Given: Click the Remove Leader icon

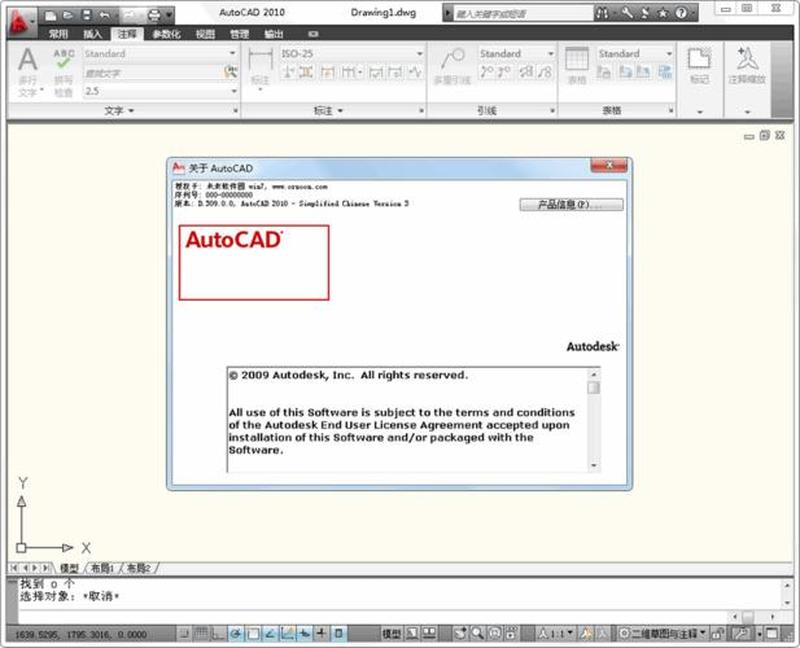Looking at the screenshot, I should coord(505,72).
